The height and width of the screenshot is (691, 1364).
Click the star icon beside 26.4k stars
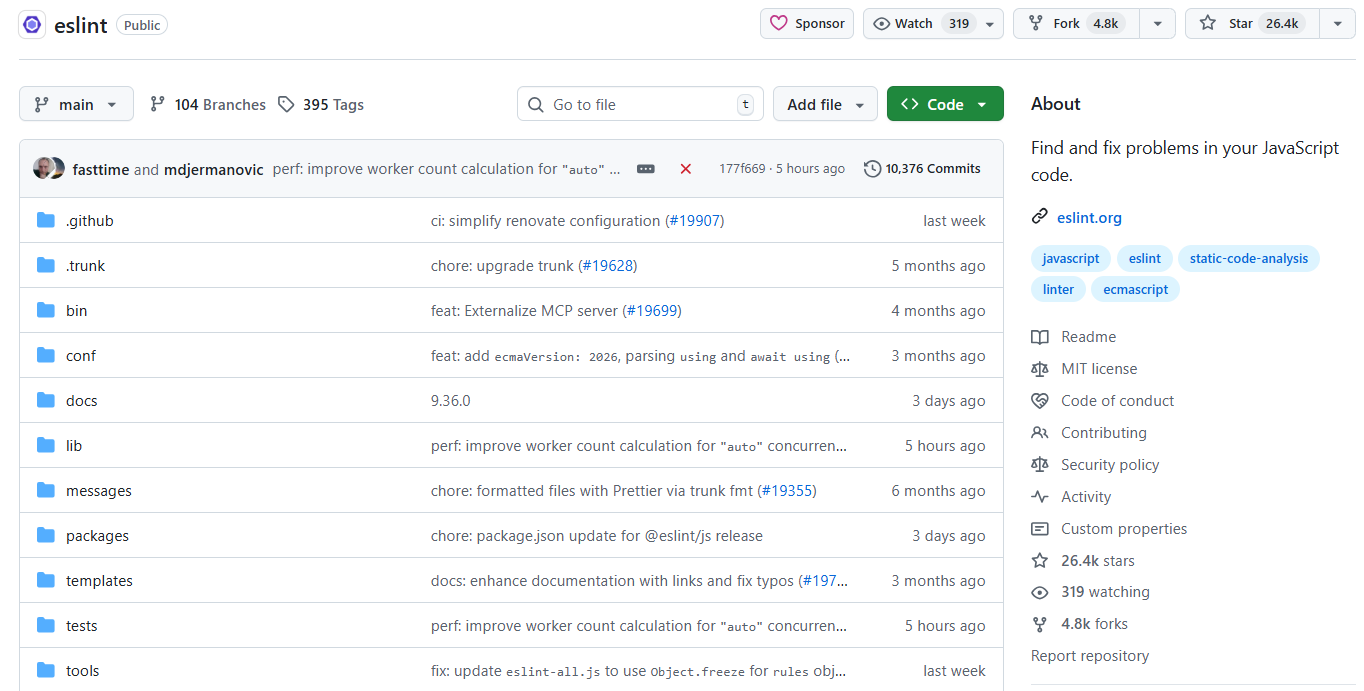tap(1040, 561)
